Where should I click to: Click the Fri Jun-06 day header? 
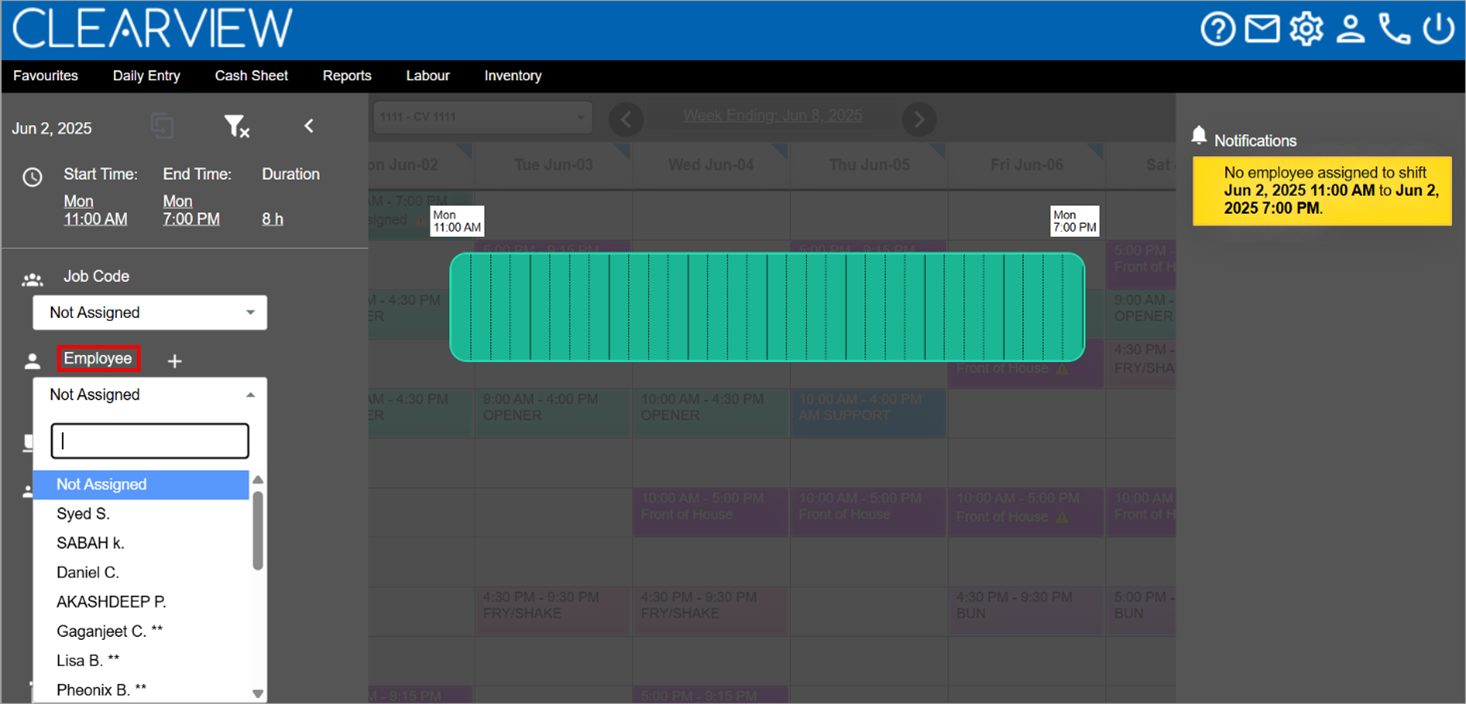pos(1027,164)
